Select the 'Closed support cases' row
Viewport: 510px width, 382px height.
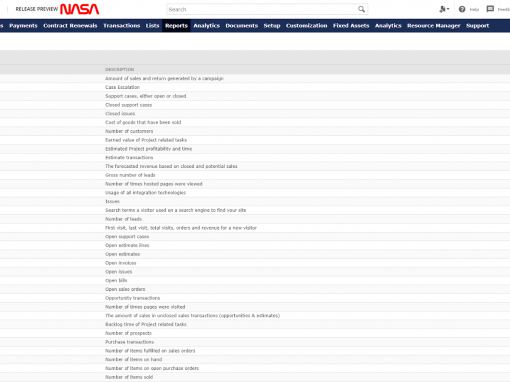255,105
